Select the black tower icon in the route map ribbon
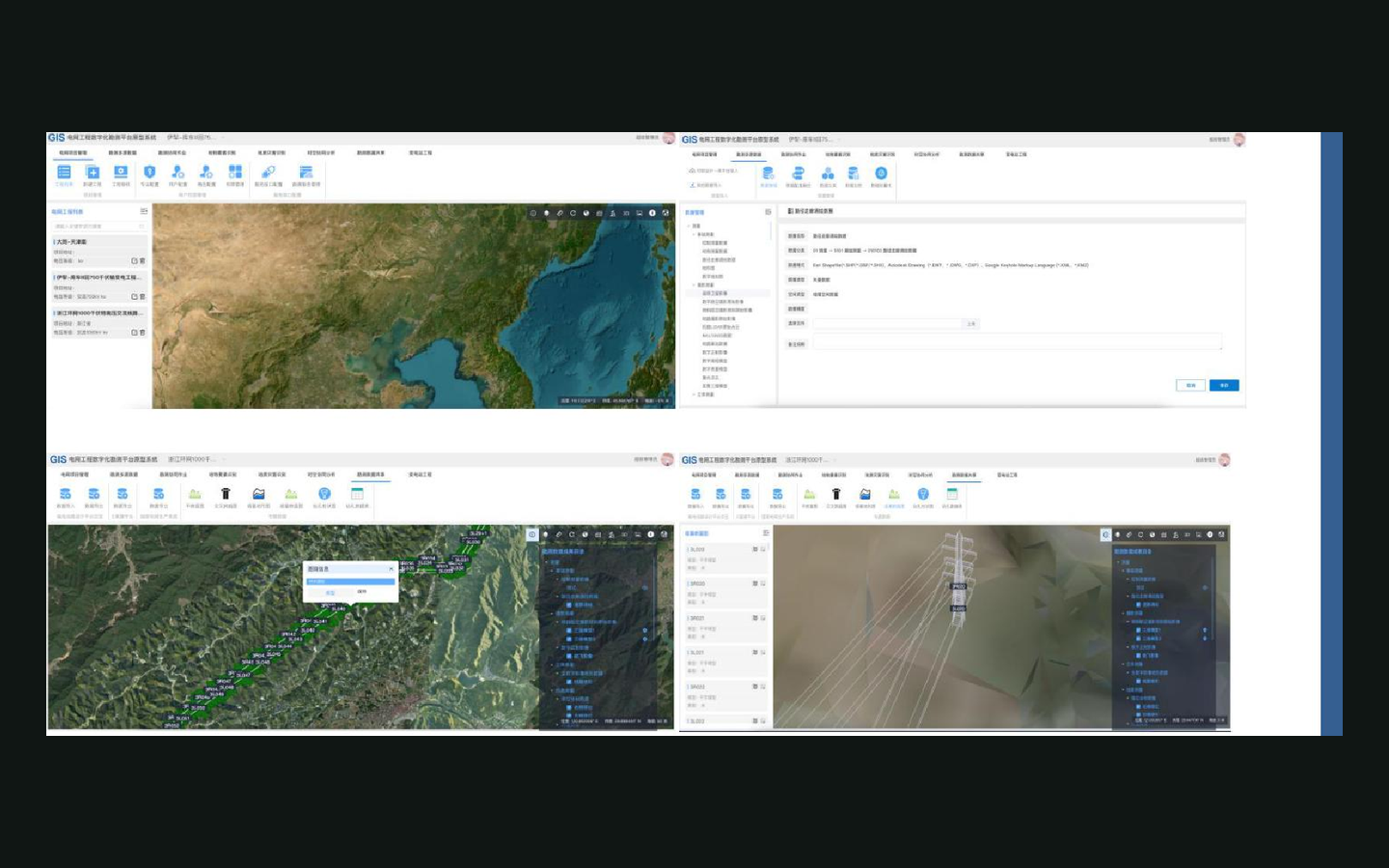 226,494
